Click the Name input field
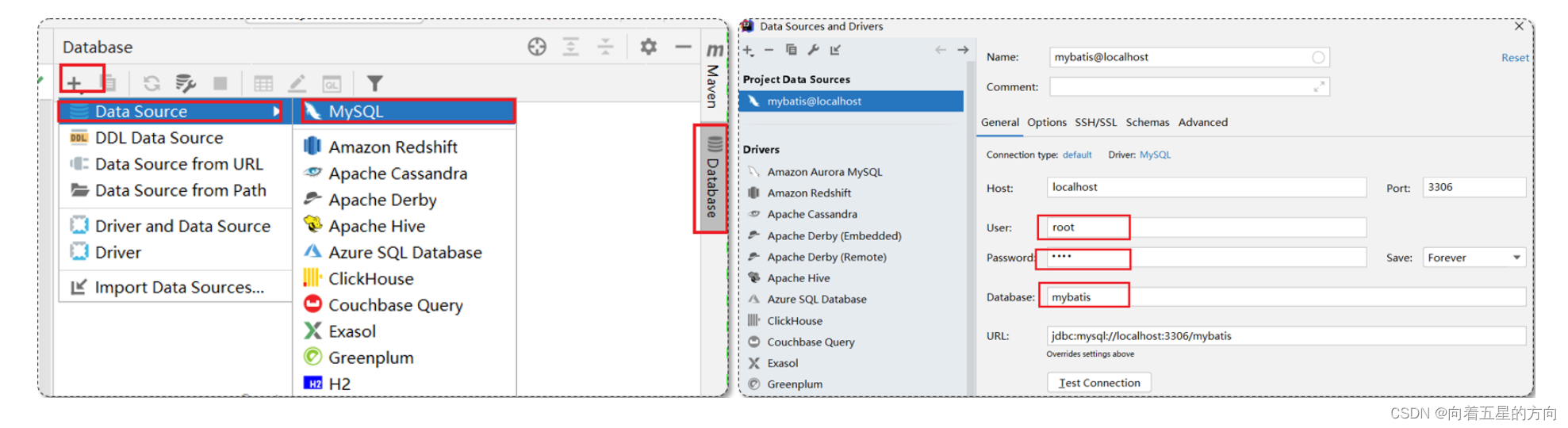Screen dimensions: 1568x428 click(1189, 57)
